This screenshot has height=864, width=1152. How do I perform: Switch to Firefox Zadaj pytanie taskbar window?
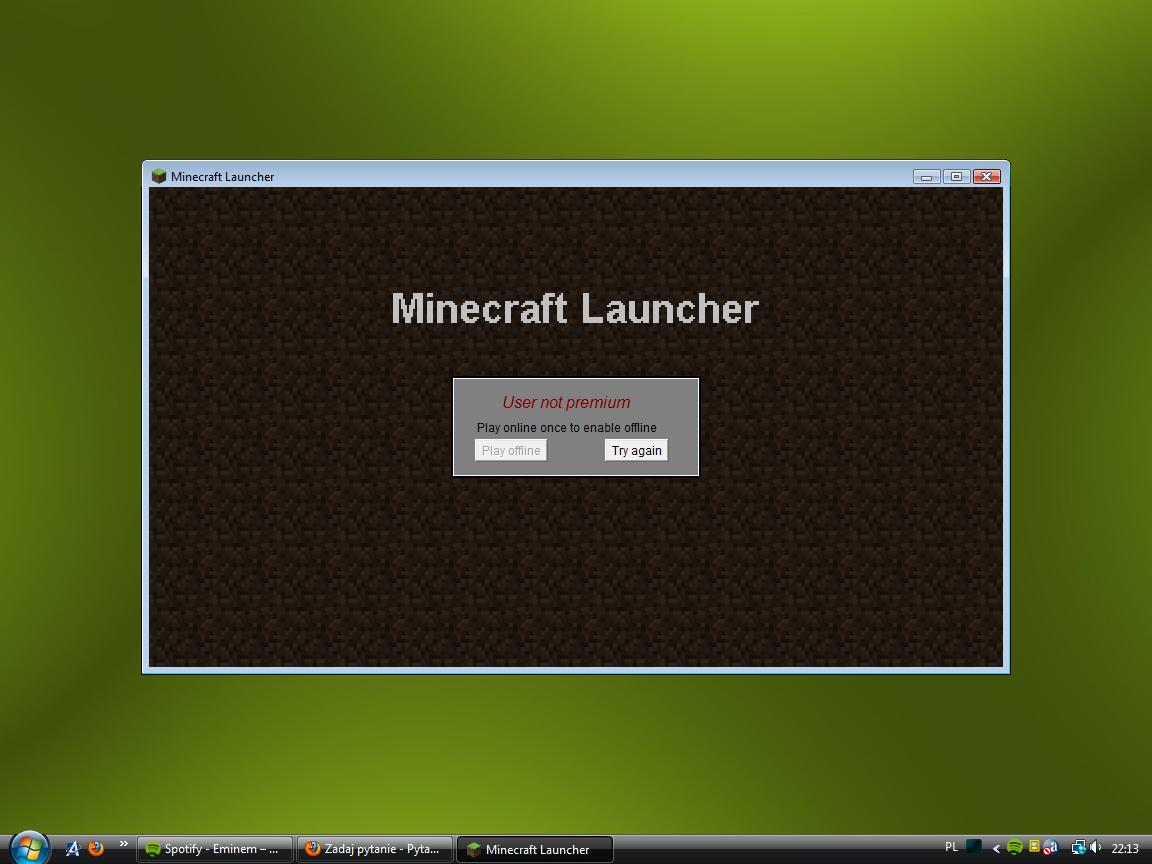click(375, 849)
